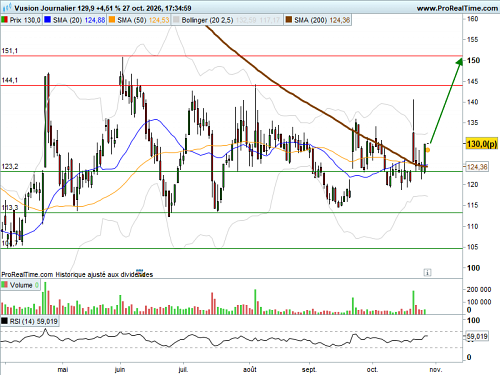Click the Volume legend color swatch

[x=5, y=285]
